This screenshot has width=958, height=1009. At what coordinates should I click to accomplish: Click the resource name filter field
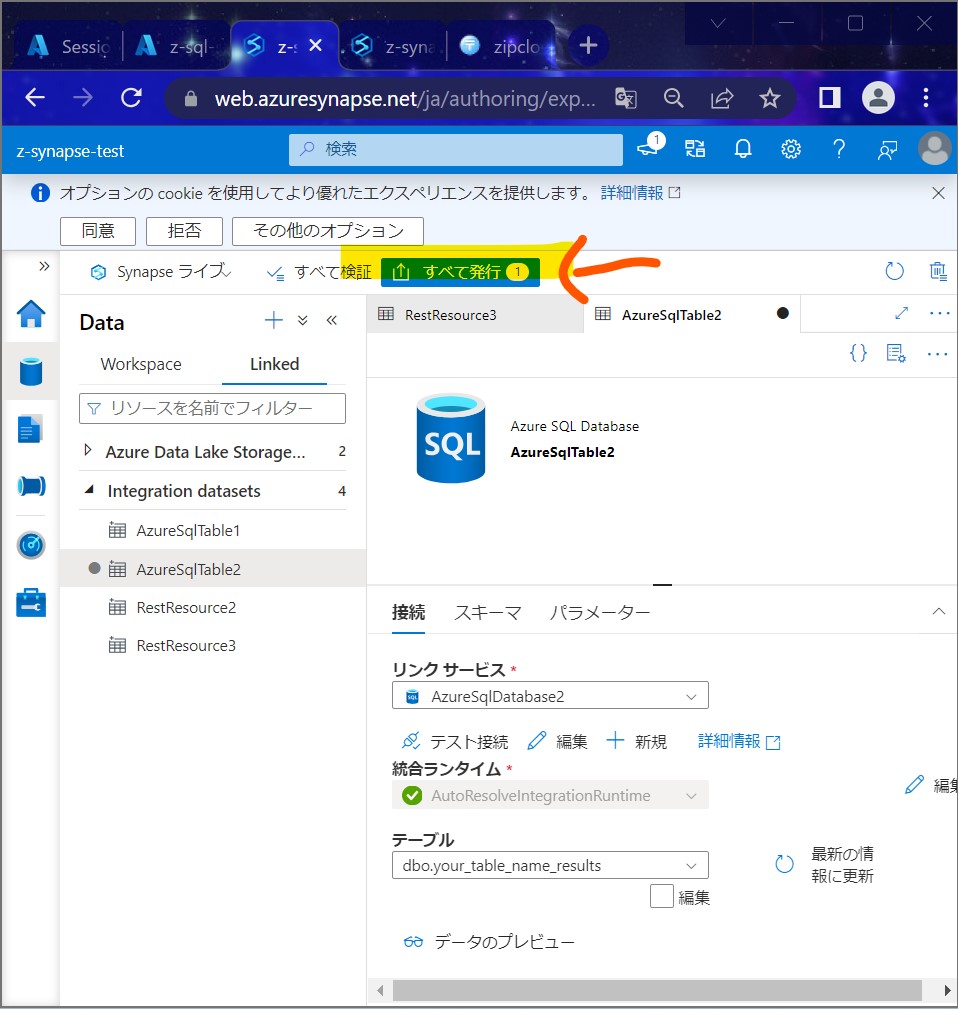(x=212, y=408)
